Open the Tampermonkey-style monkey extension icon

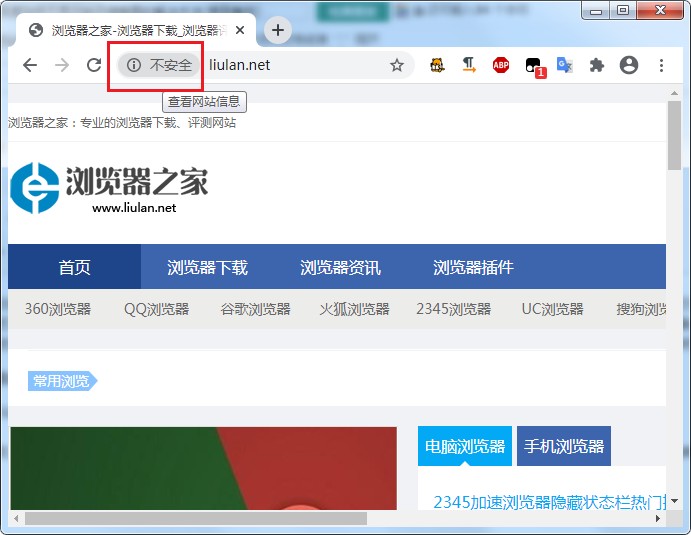click(x=437, y=65)
